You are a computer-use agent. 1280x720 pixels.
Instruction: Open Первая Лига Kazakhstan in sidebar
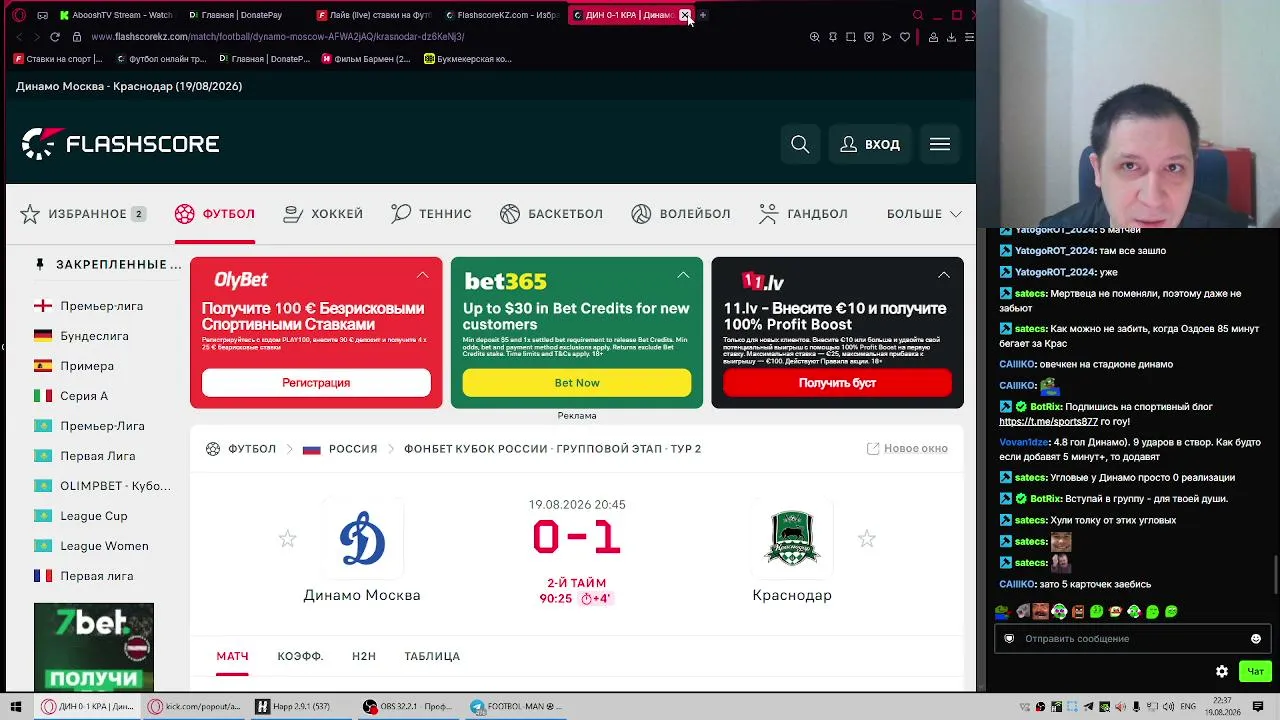tap(97, 456)
